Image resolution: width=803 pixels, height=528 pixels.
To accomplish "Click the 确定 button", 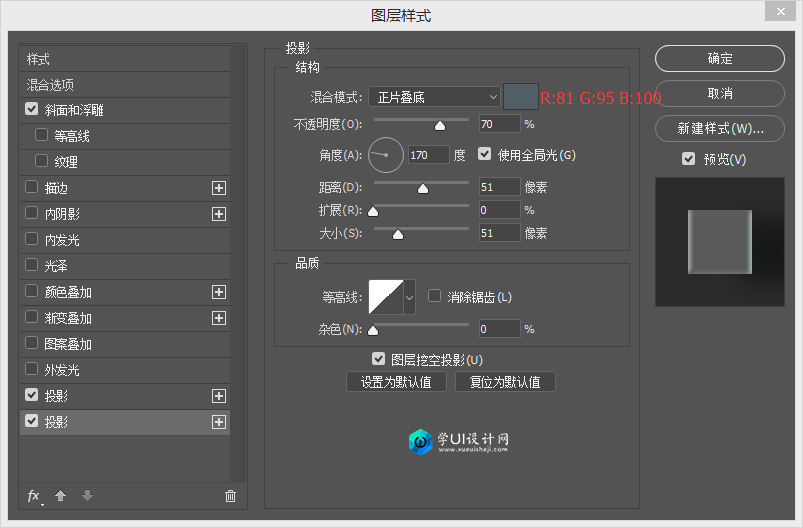I will 719,59.
